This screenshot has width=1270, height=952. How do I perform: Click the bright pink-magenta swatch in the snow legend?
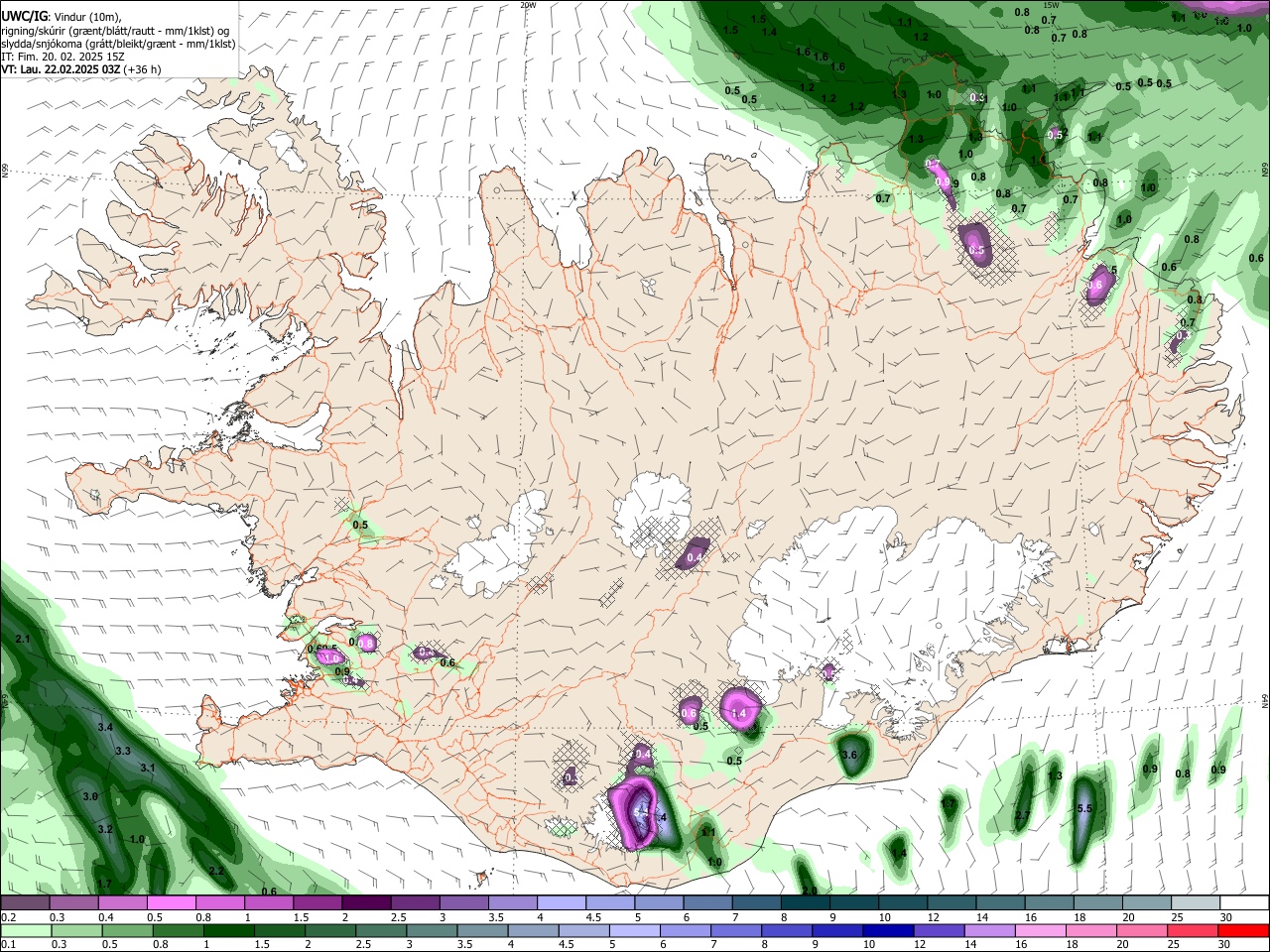171,903
